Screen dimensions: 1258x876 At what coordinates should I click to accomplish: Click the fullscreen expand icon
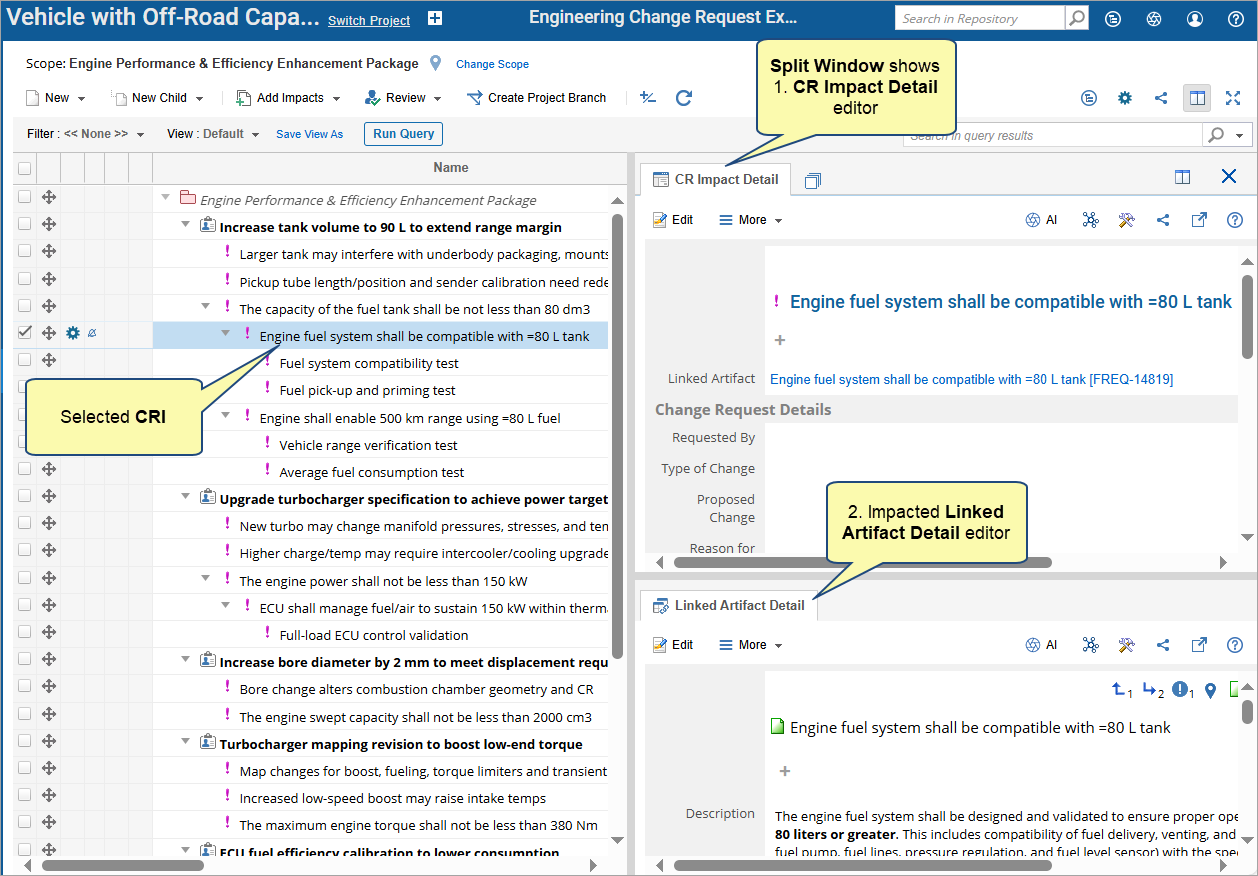(x=1232, y=98)
